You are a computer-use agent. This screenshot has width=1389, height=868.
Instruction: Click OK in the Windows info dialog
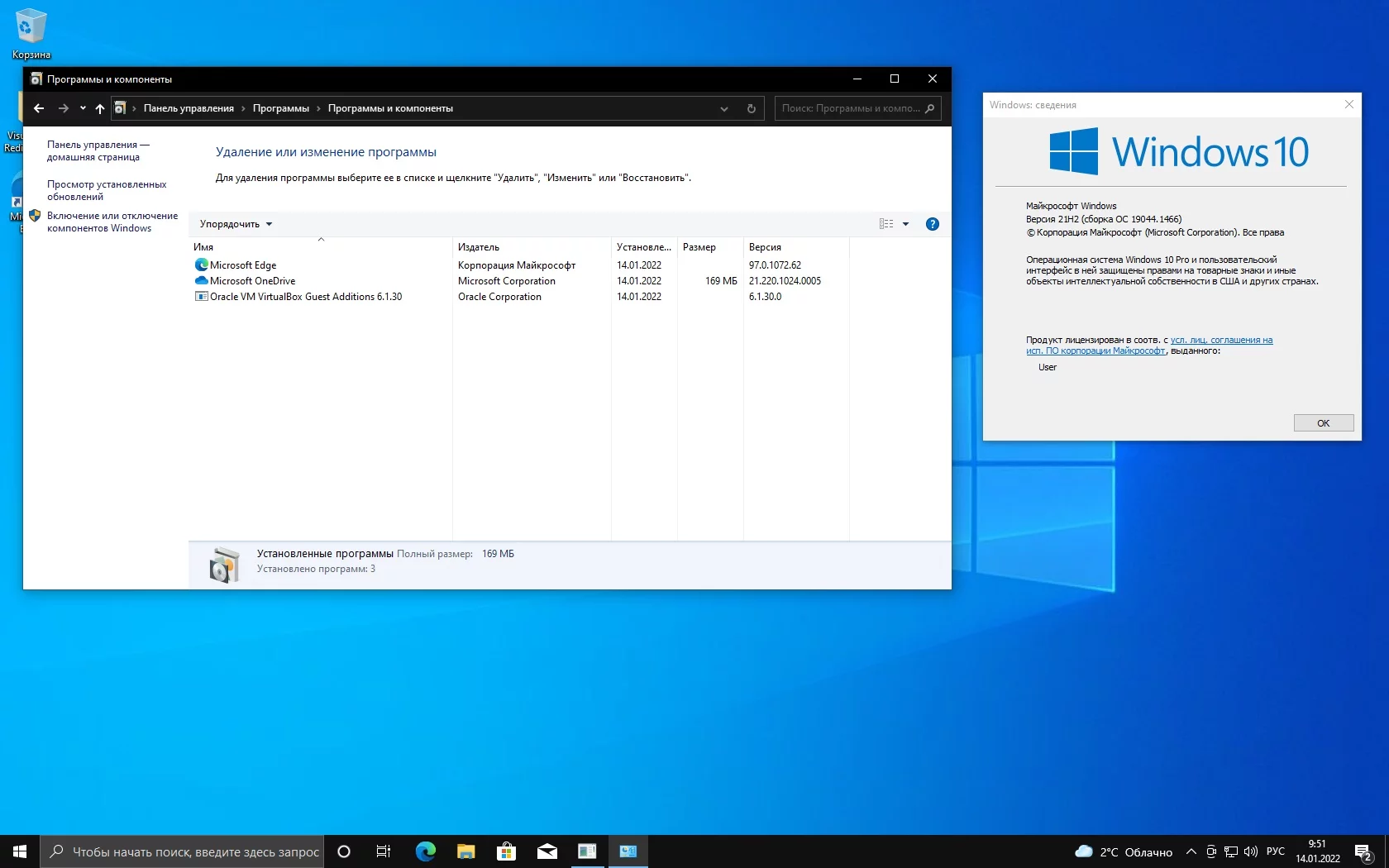tap(1323, 423)
